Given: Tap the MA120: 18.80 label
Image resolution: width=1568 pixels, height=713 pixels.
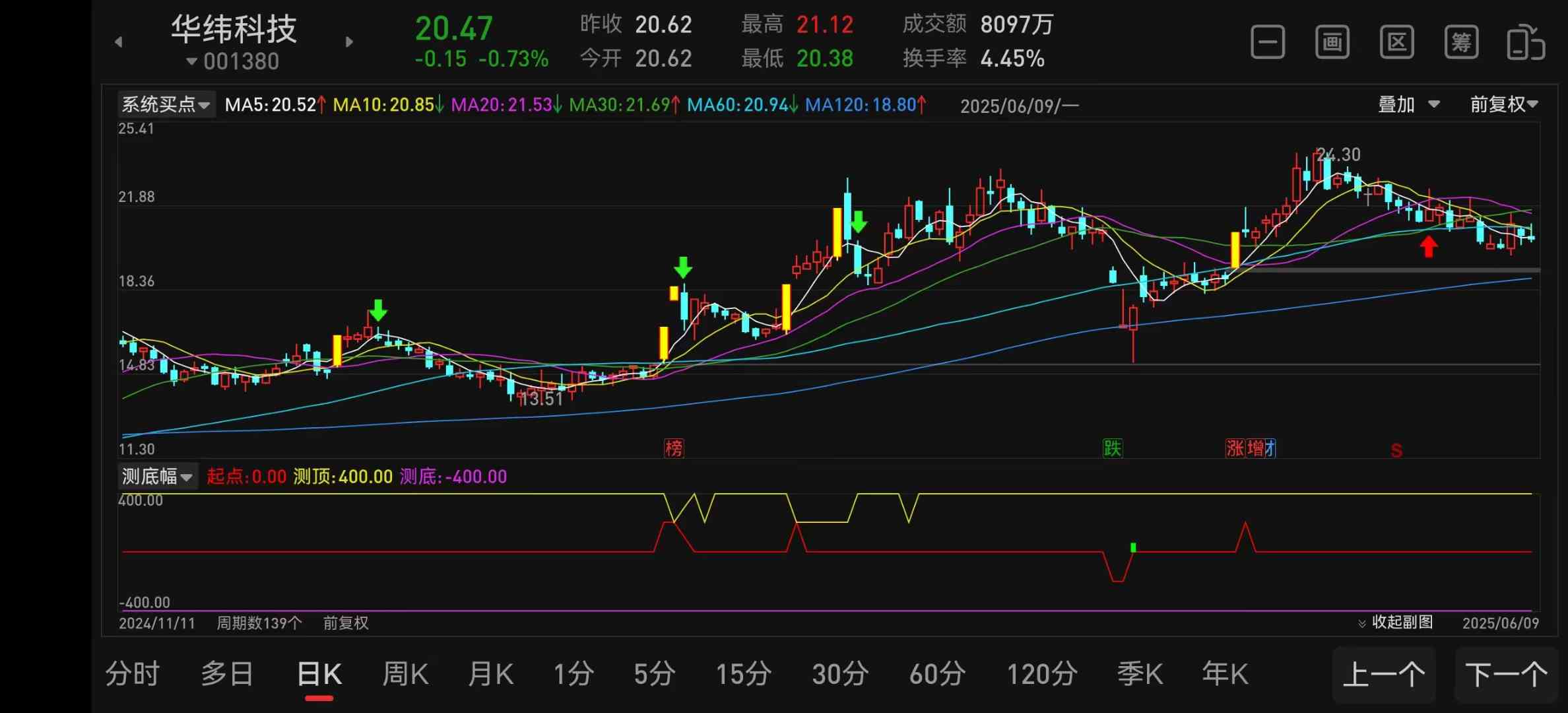Looking at the screenshot, I should (x=866, y=104).
